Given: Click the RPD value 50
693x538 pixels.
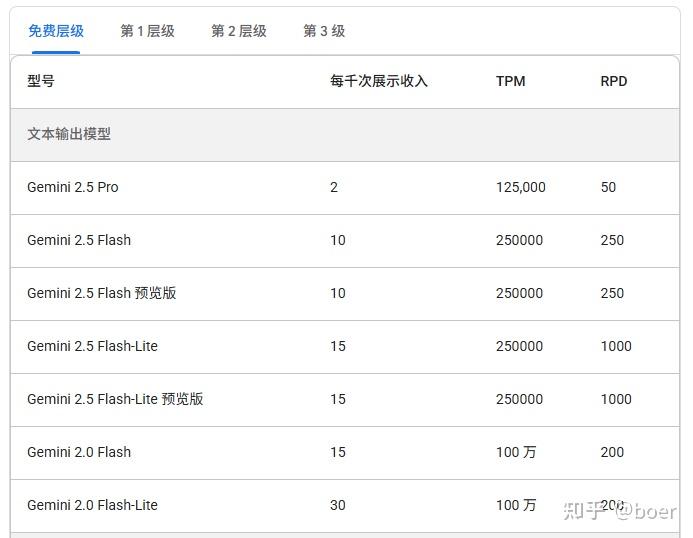Looking at the screenshot, I should point(608,187).
